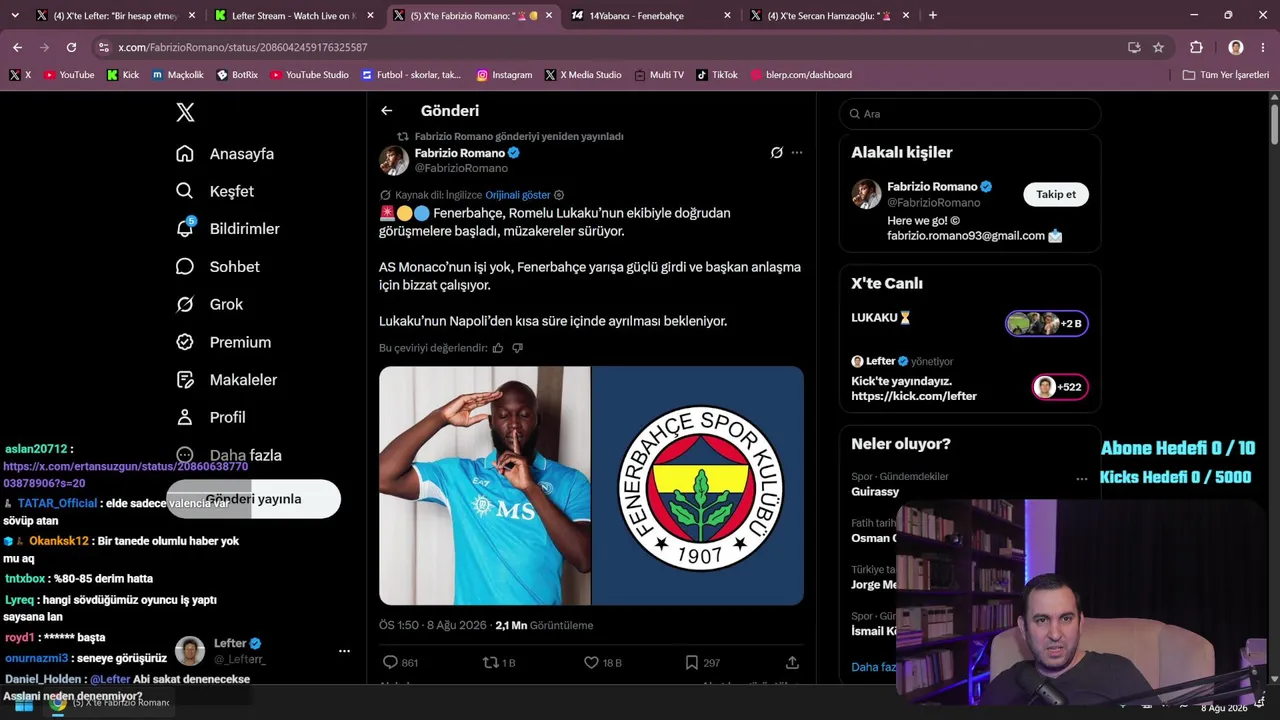Image resolution: width=1280 pixels, height=720 pixels.
Task: Open the Kick bookmark
Action: coord(123,75)
